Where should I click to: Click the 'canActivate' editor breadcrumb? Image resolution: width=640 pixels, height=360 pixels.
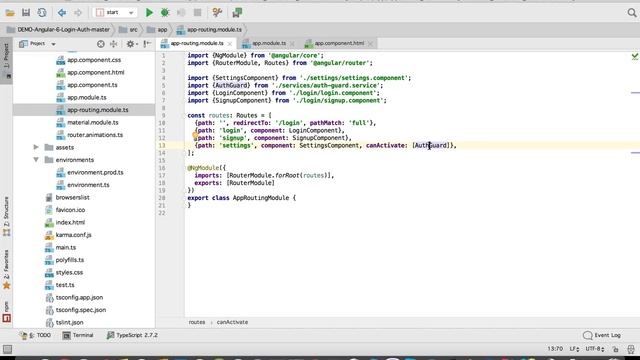tap(232, 322)
